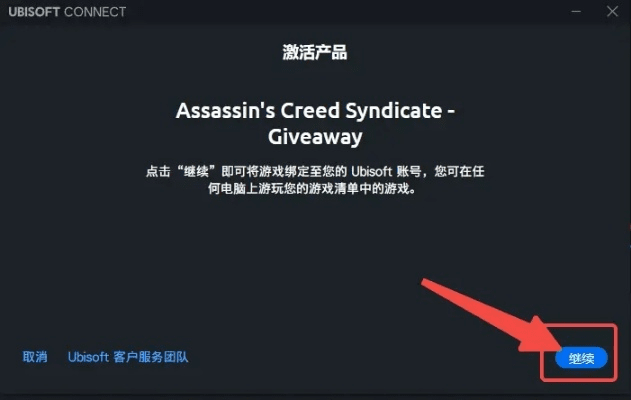Click the UBISOFT CONNECT logo in the title bar
631x400 pixels.
(67, 12)
